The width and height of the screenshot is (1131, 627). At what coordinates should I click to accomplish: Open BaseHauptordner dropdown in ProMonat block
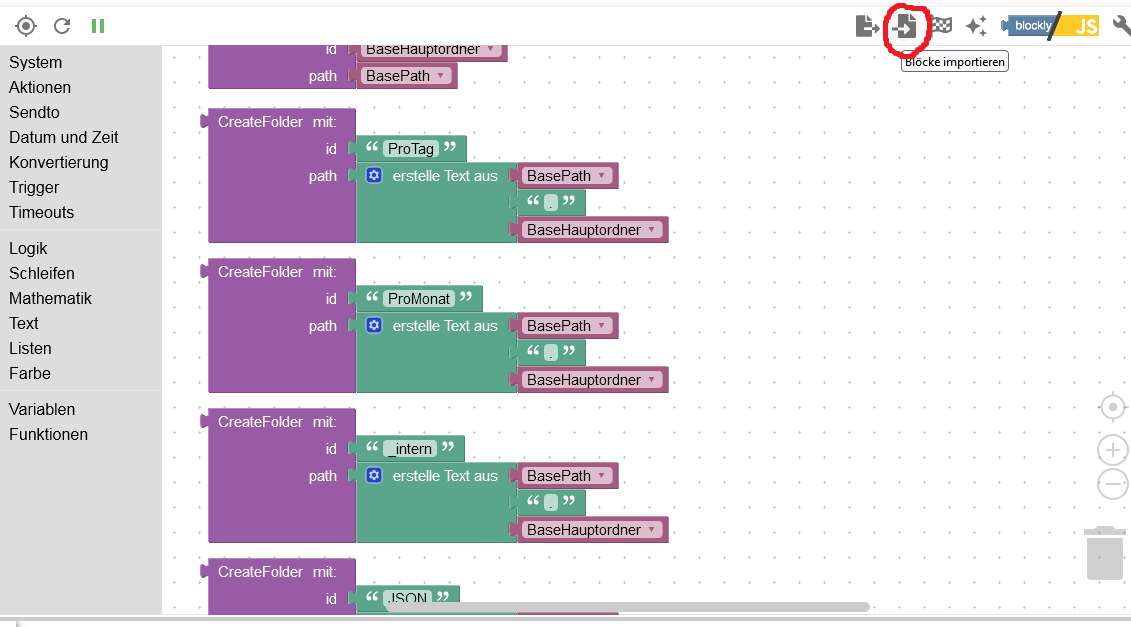click(x=652, y=380)
